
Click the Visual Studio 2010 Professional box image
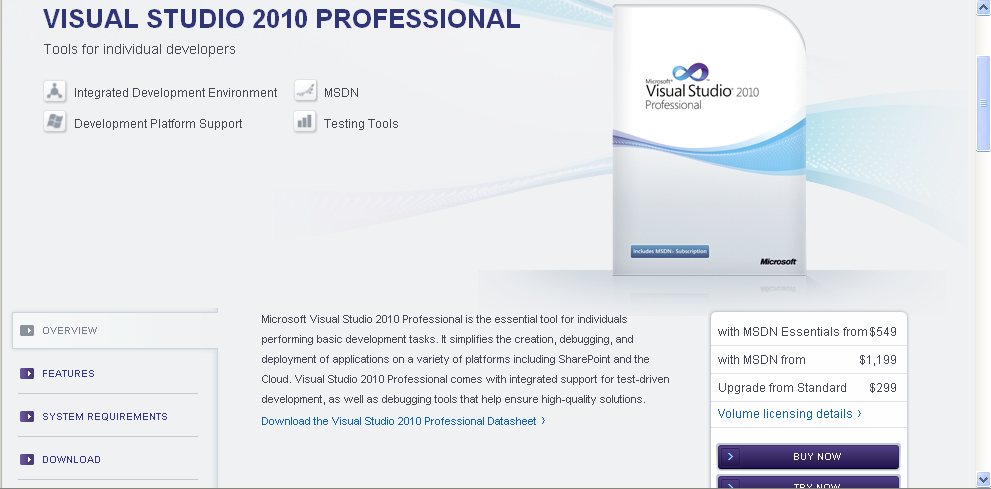[709, 140]
